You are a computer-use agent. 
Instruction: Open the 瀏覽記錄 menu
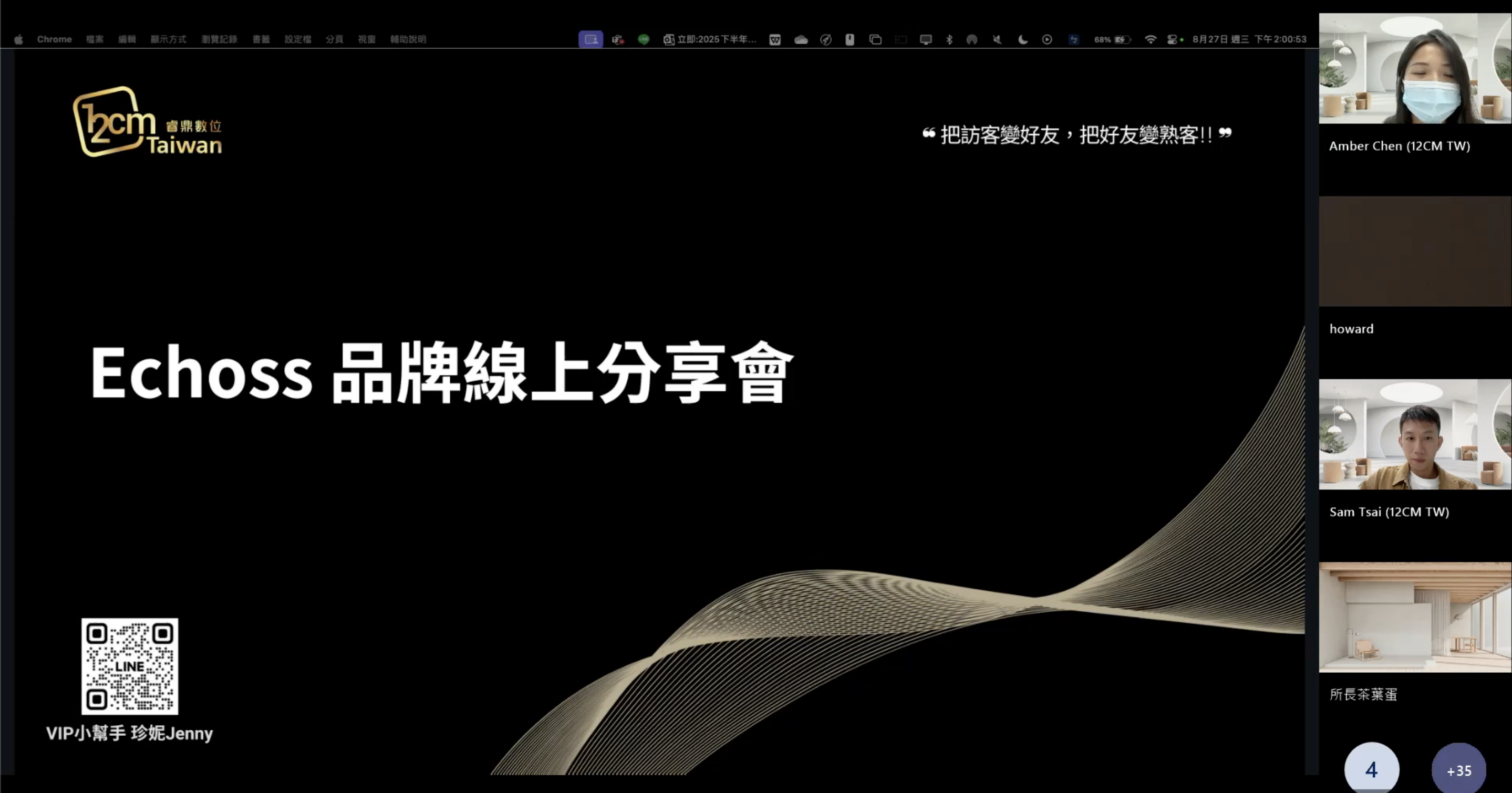[219, 39]
